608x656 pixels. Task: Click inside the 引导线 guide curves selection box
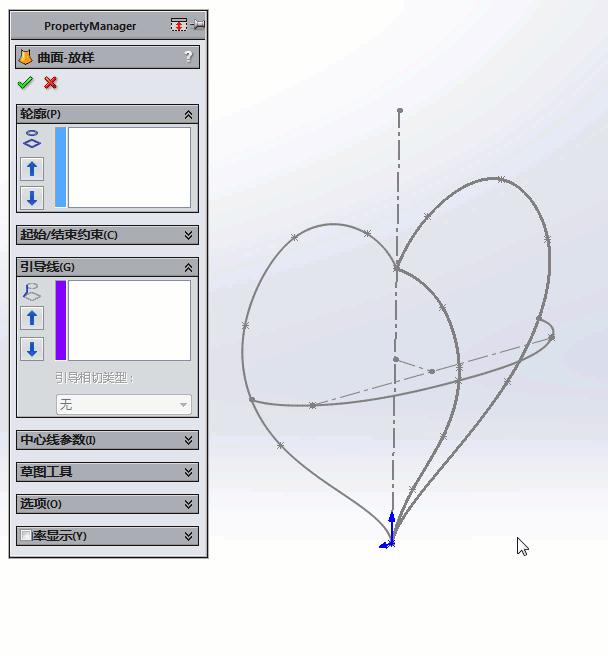tap(129, 320)
